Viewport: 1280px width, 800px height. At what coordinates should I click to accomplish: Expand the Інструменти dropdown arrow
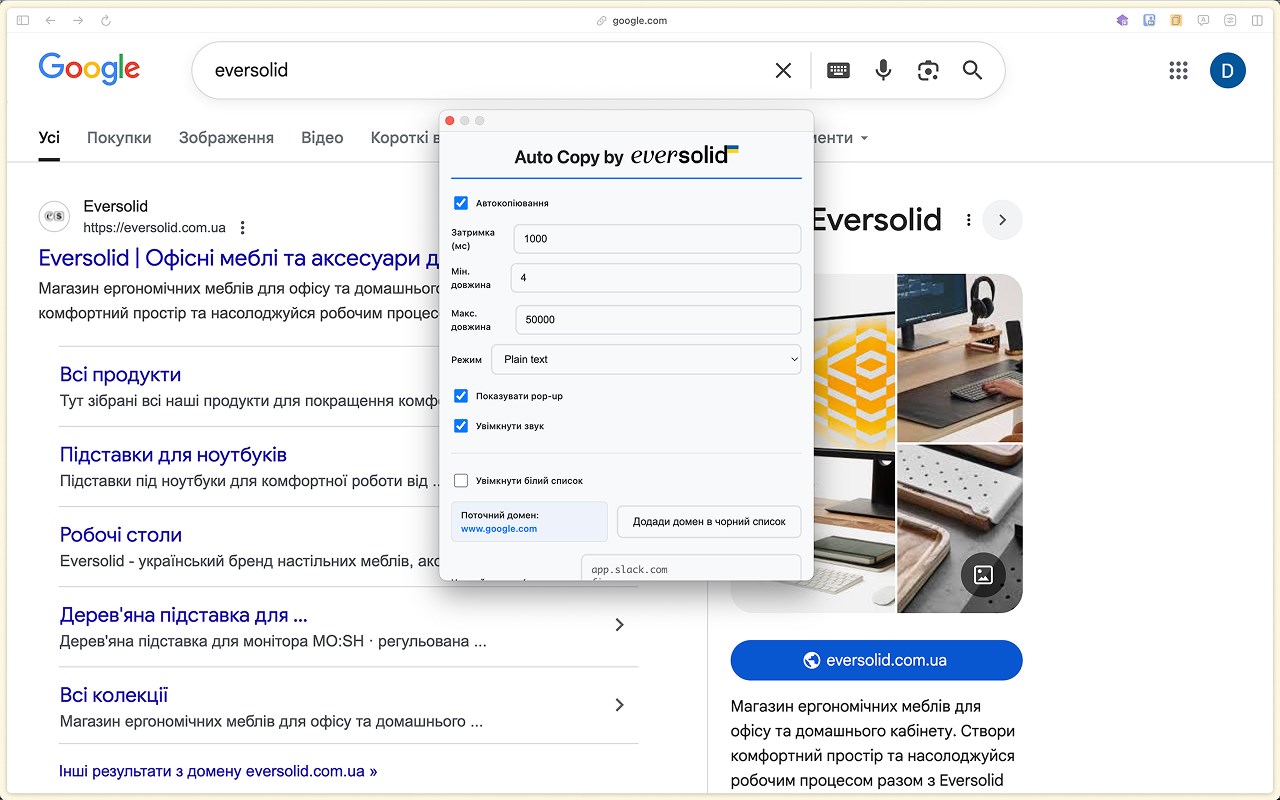tap(864, 138)
